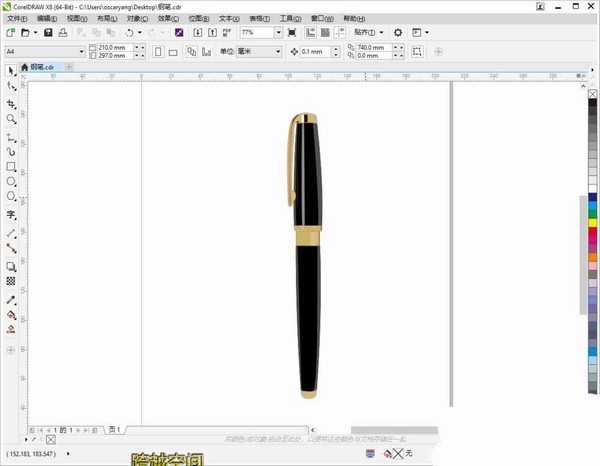Select the Interactive Fill bucket tool

pos(11,315)
